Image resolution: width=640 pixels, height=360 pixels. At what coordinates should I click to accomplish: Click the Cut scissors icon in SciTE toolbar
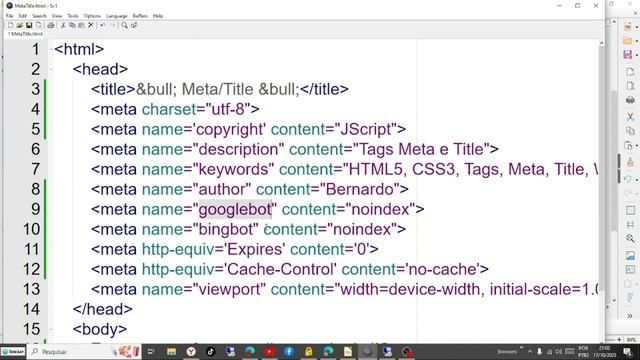coord(63,25)
